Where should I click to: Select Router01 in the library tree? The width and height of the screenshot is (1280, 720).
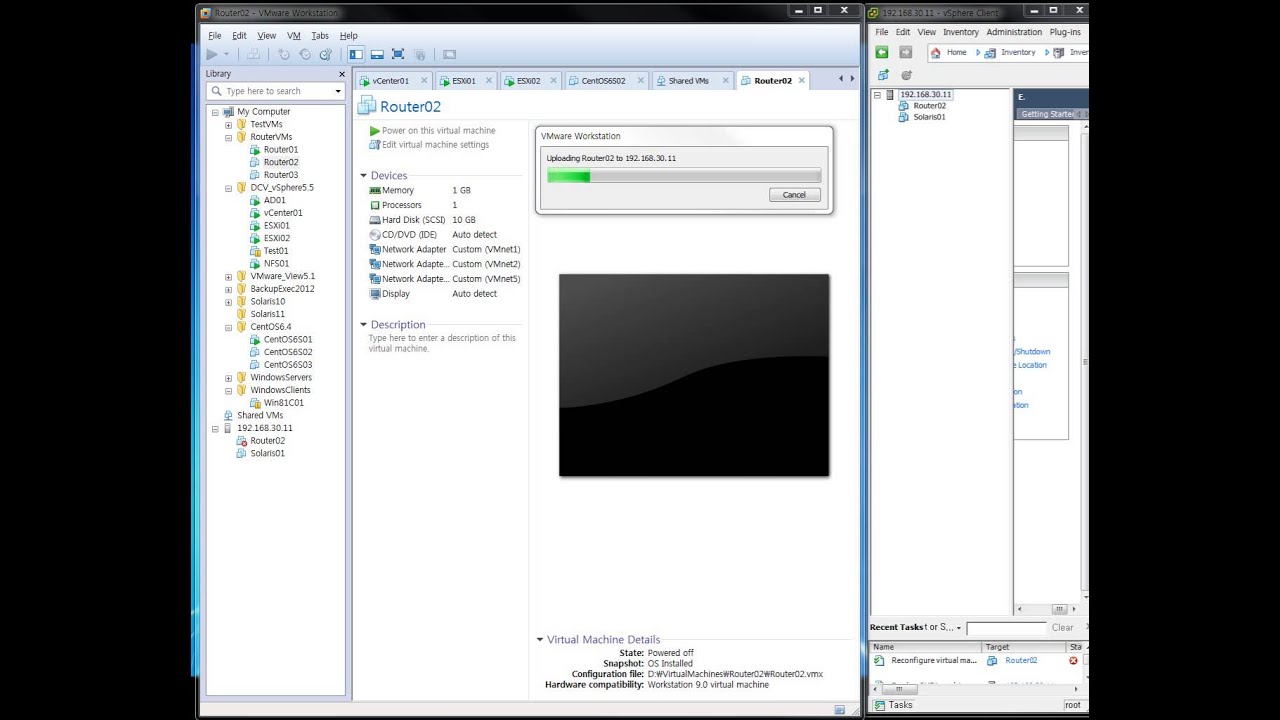coord(280,150)
